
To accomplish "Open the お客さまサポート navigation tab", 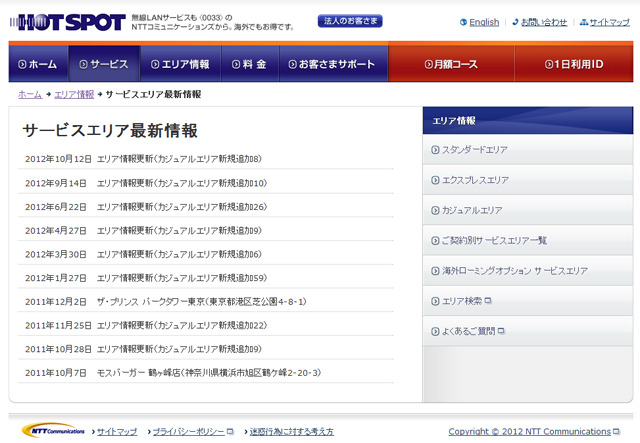I will click(x=333, y=64).
